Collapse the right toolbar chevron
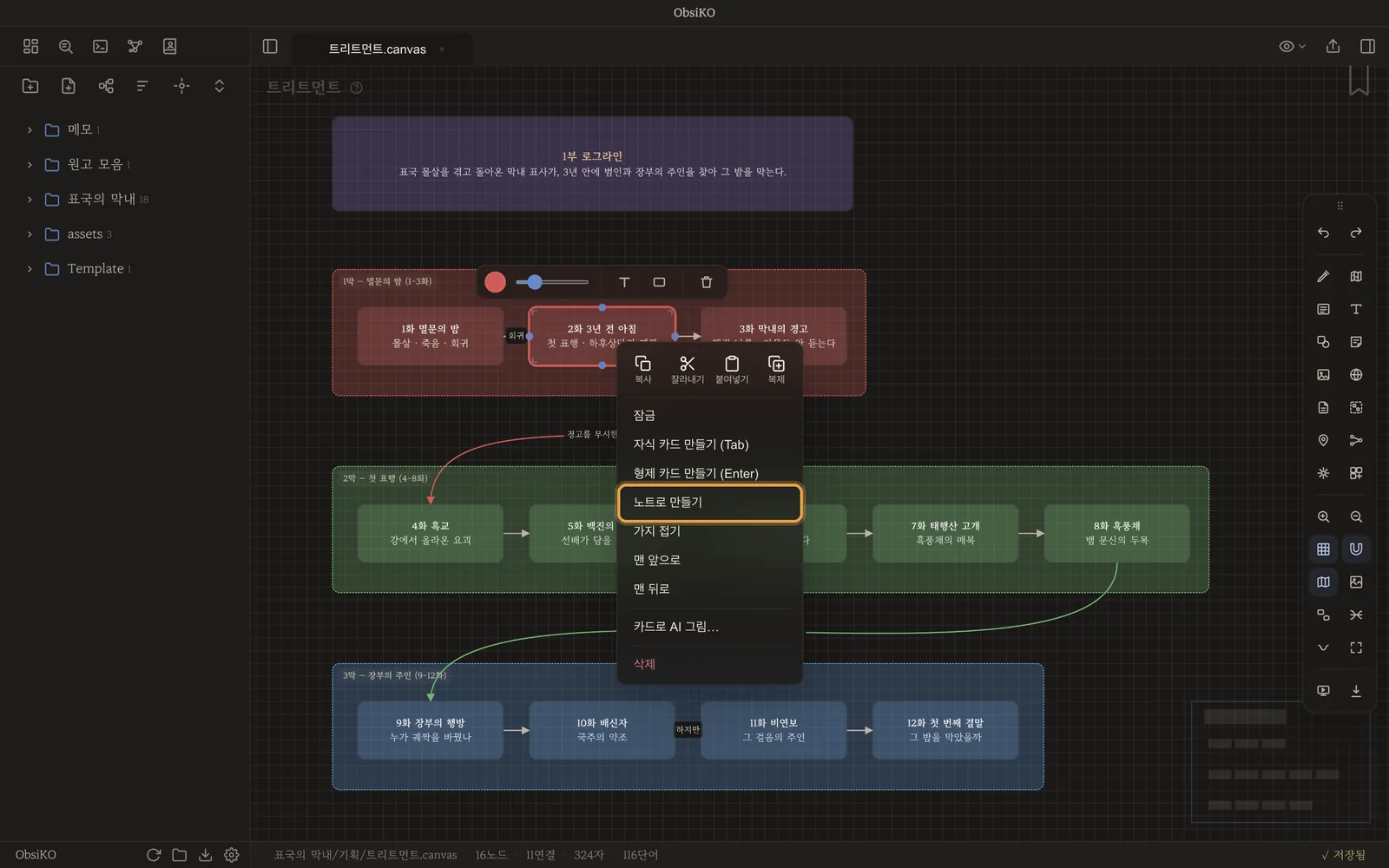Viewport: 1389px width, 868px height. click(1323, 648)
